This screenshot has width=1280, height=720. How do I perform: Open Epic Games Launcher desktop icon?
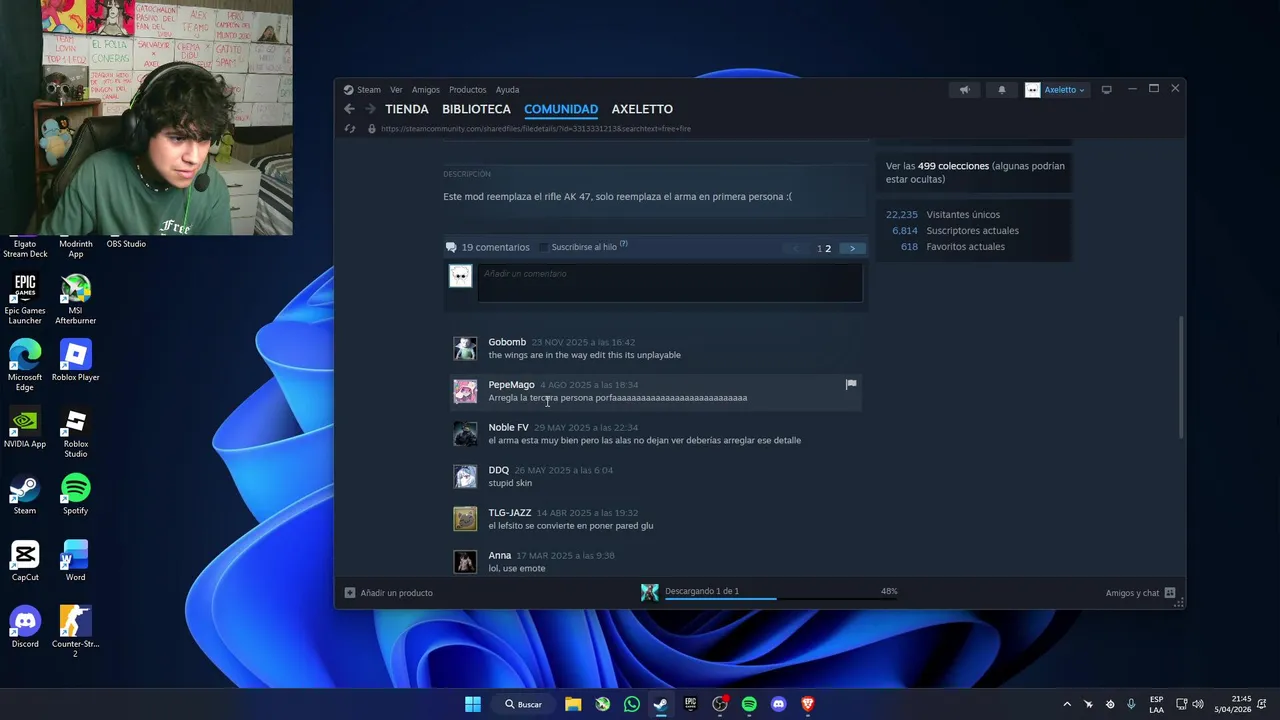click(25, 299)
